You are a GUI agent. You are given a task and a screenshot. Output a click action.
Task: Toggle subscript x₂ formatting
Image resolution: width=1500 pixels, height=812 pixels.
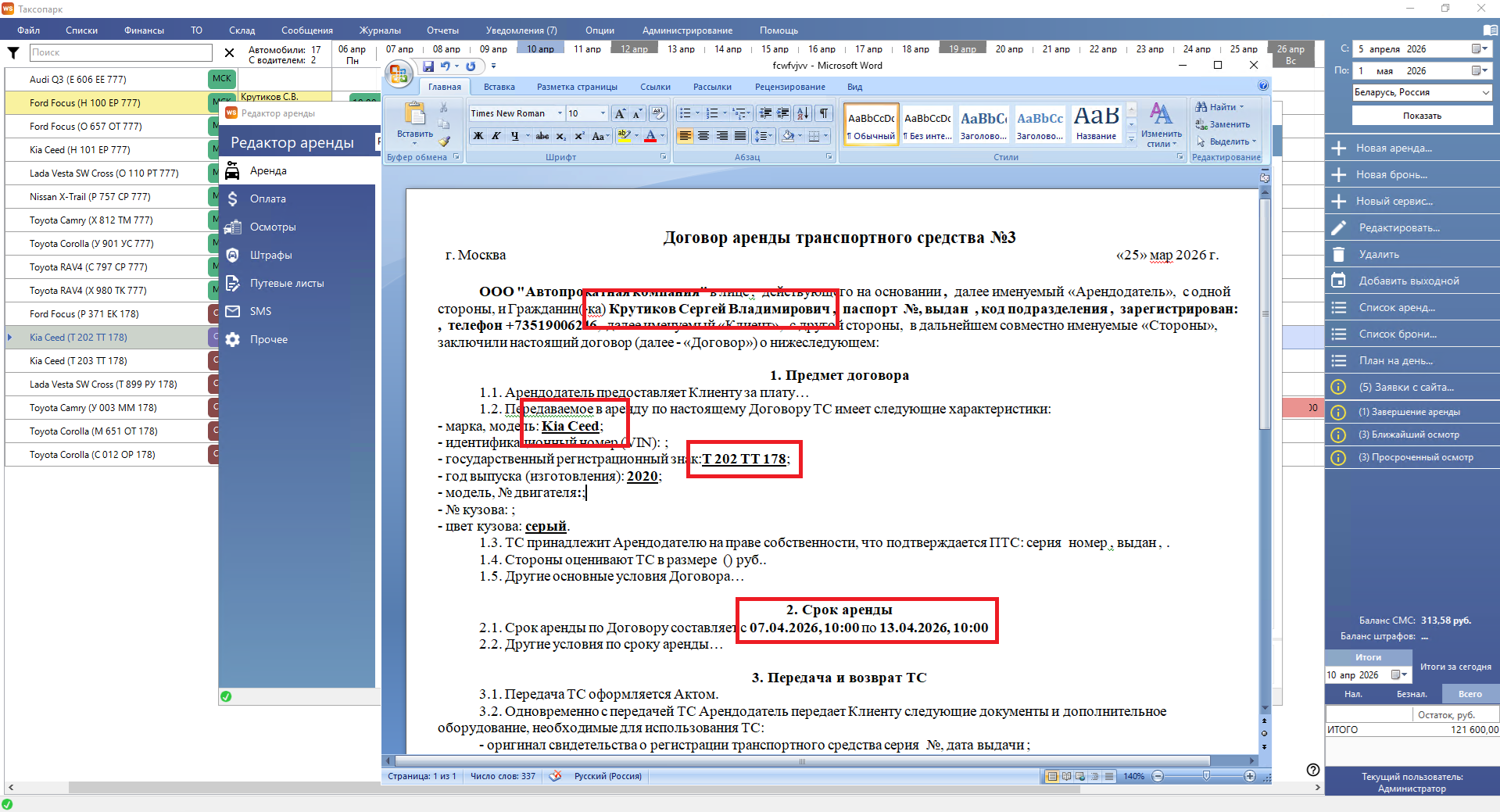click(561, 136)
